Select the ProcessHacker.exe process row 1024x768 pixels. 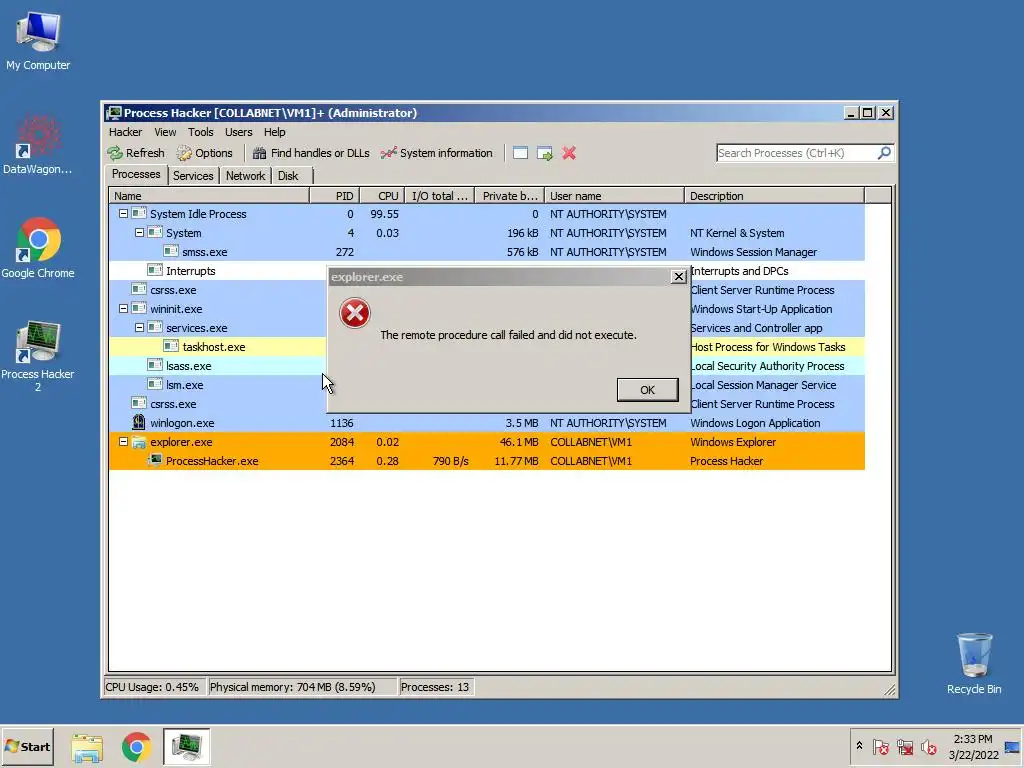pos(487,460)
